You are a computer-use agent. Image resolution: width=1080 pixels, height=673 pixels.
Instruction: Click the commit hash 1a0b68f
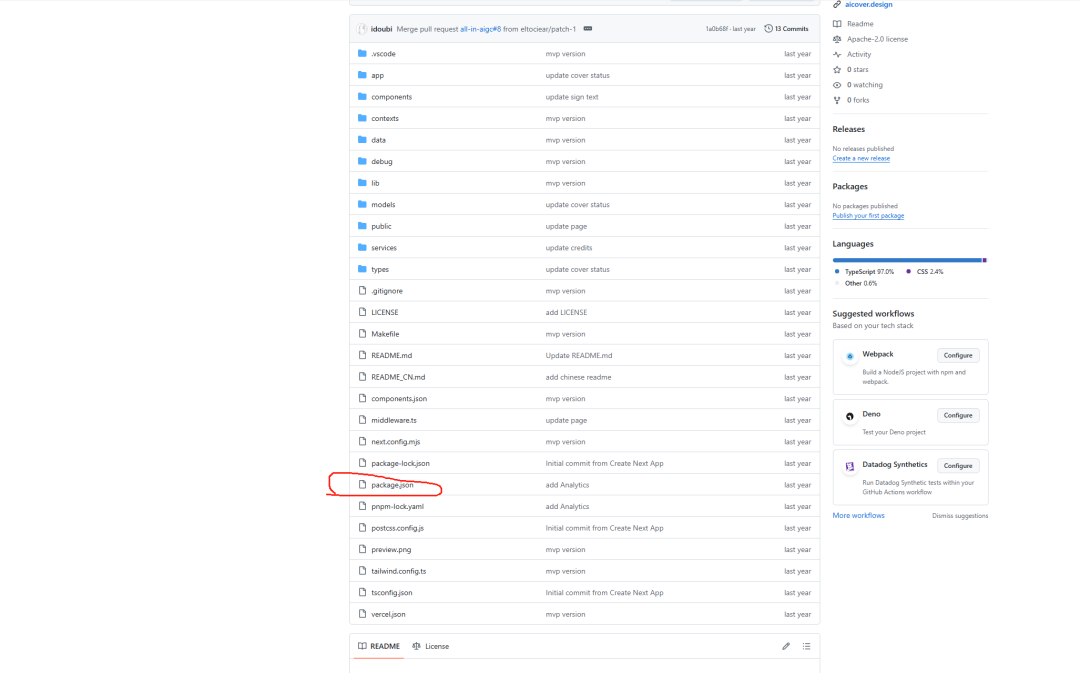718,29
